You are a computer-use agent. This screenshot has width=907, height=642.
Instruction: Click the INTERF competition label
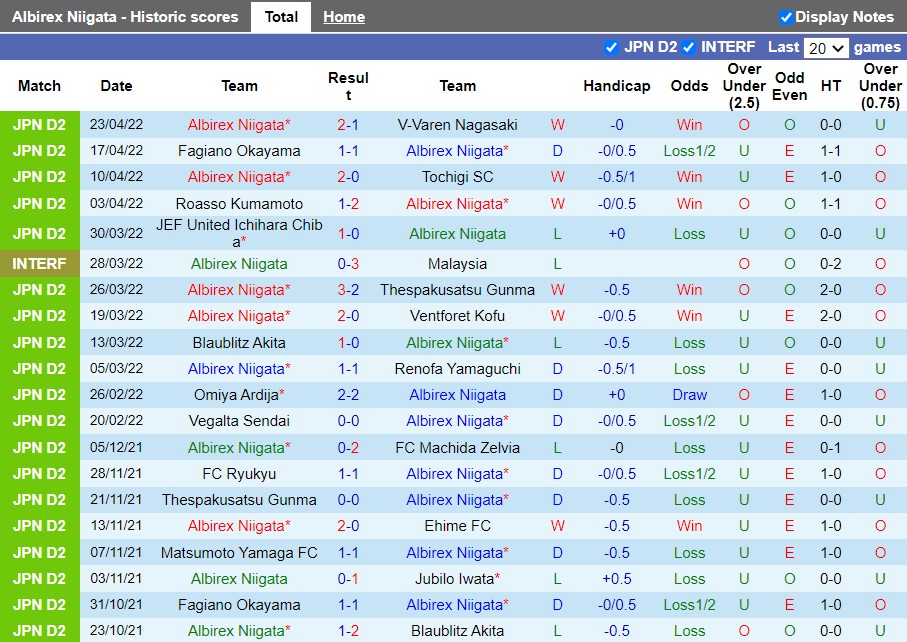point(39,264)
